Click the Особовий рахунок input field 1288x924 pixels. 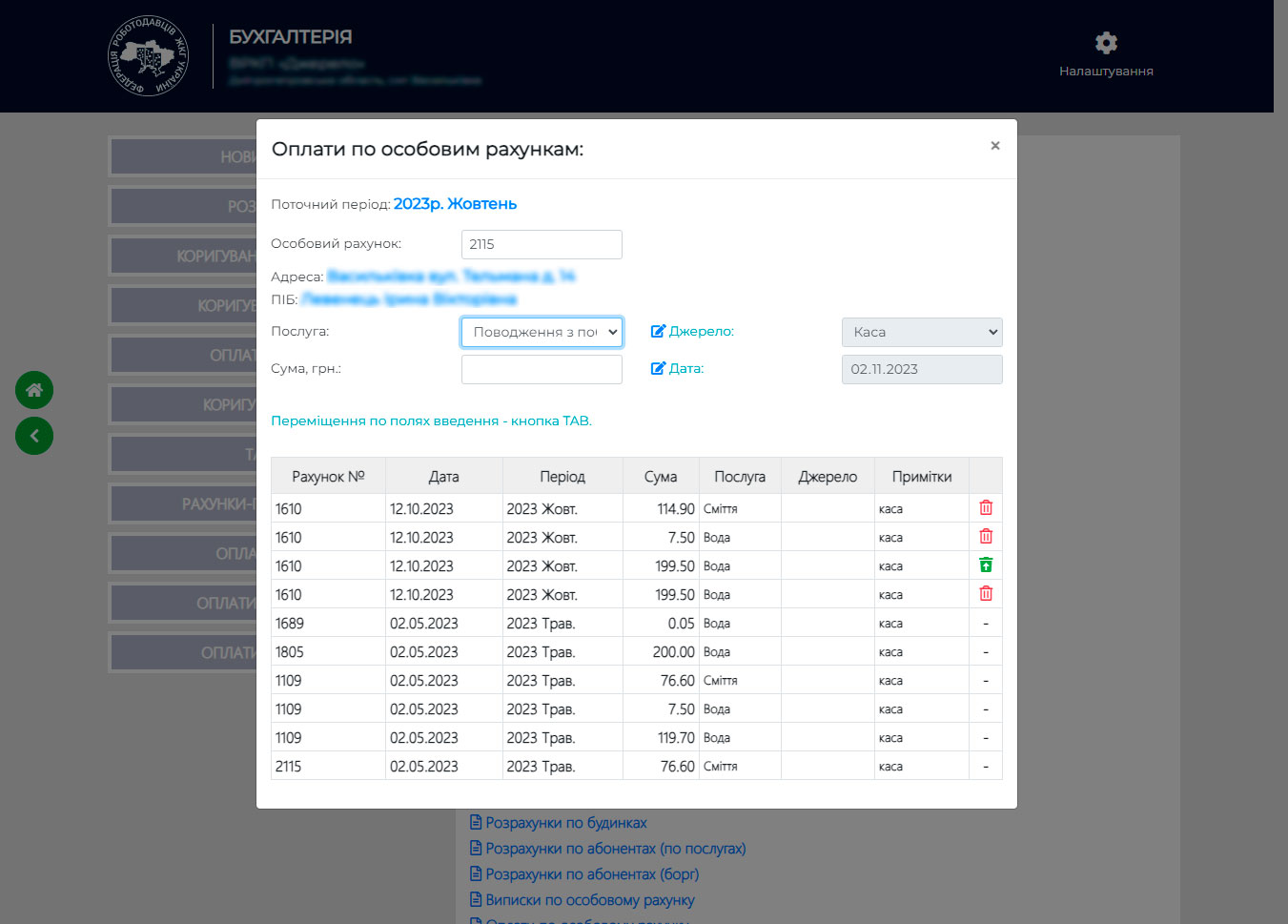(542, 244)
